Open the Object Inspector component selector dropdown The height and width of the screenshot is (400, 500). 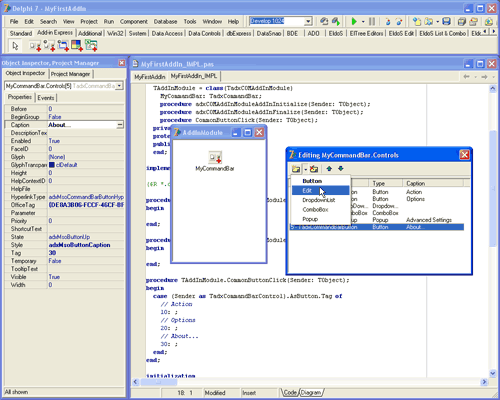pyautogui.click(x=119, y=86)
